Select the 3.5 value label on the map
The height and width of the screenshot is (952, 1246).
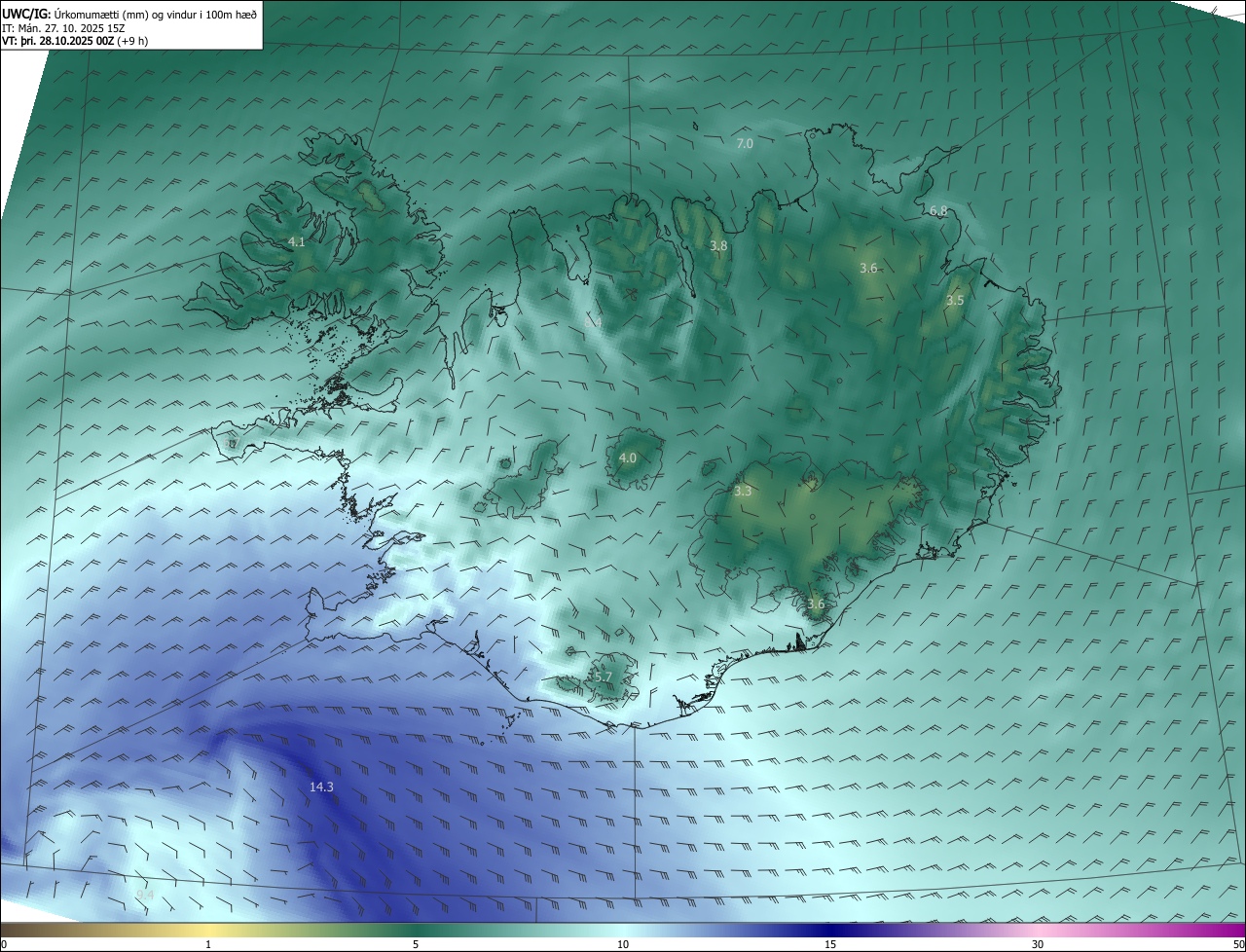point(955,300)
